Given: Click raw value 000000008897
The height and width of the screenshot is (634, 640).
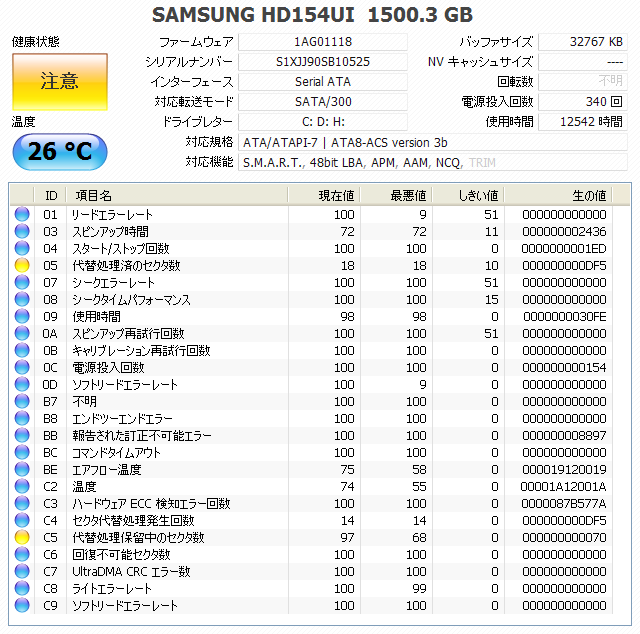Looking at the screenshot, I should (x=564, y=436).
